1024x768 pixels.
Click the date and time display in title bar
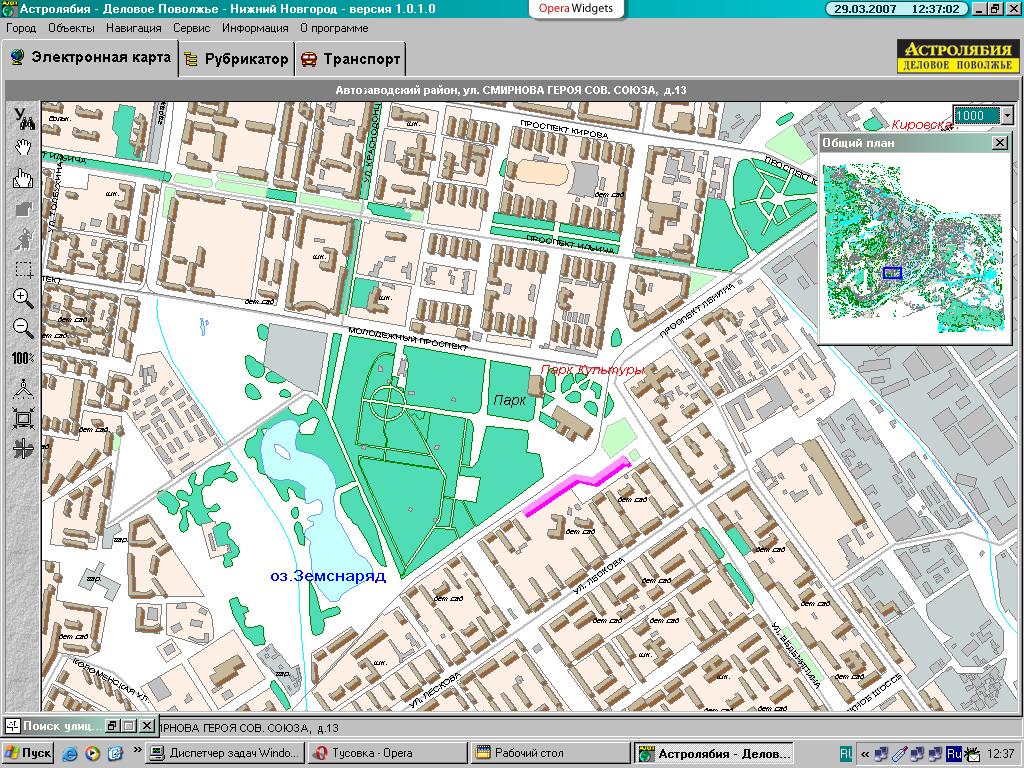(x=897, y=9)
